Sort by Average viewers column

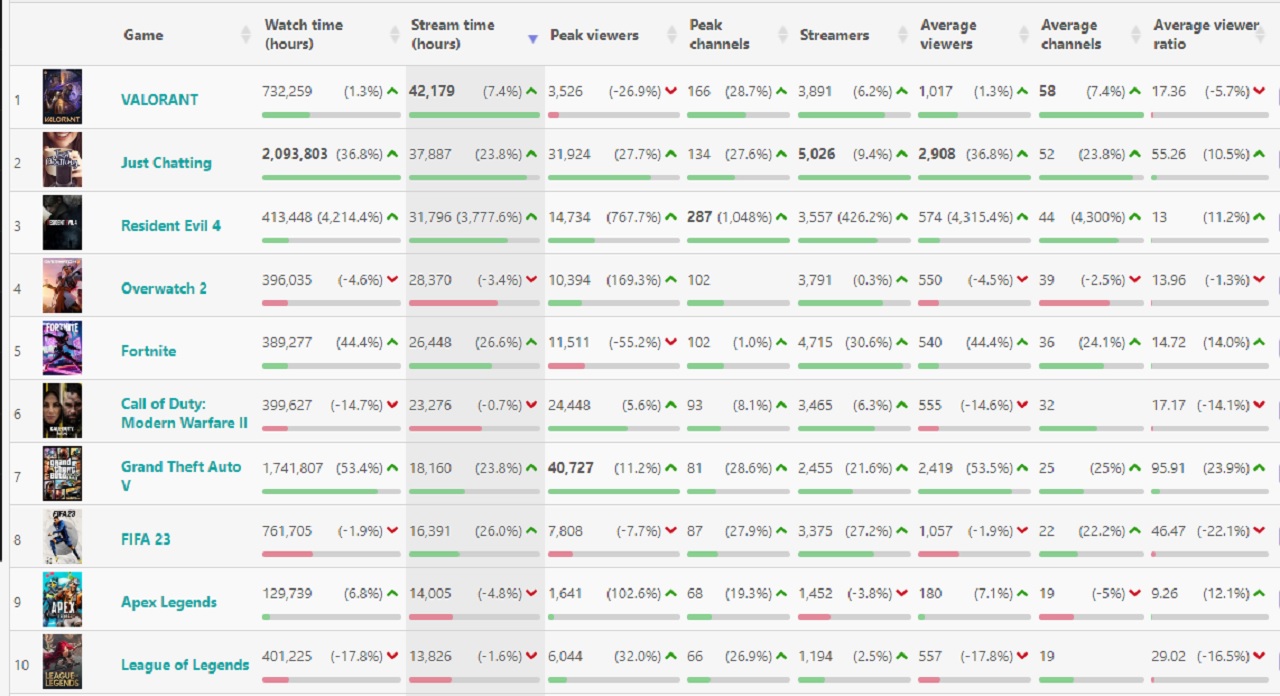[948, 34]
